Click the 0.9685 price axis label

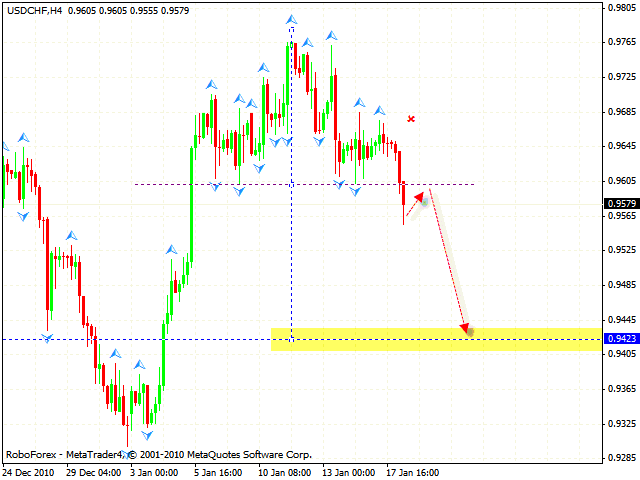pyautogui.click(x=622, y=111)
